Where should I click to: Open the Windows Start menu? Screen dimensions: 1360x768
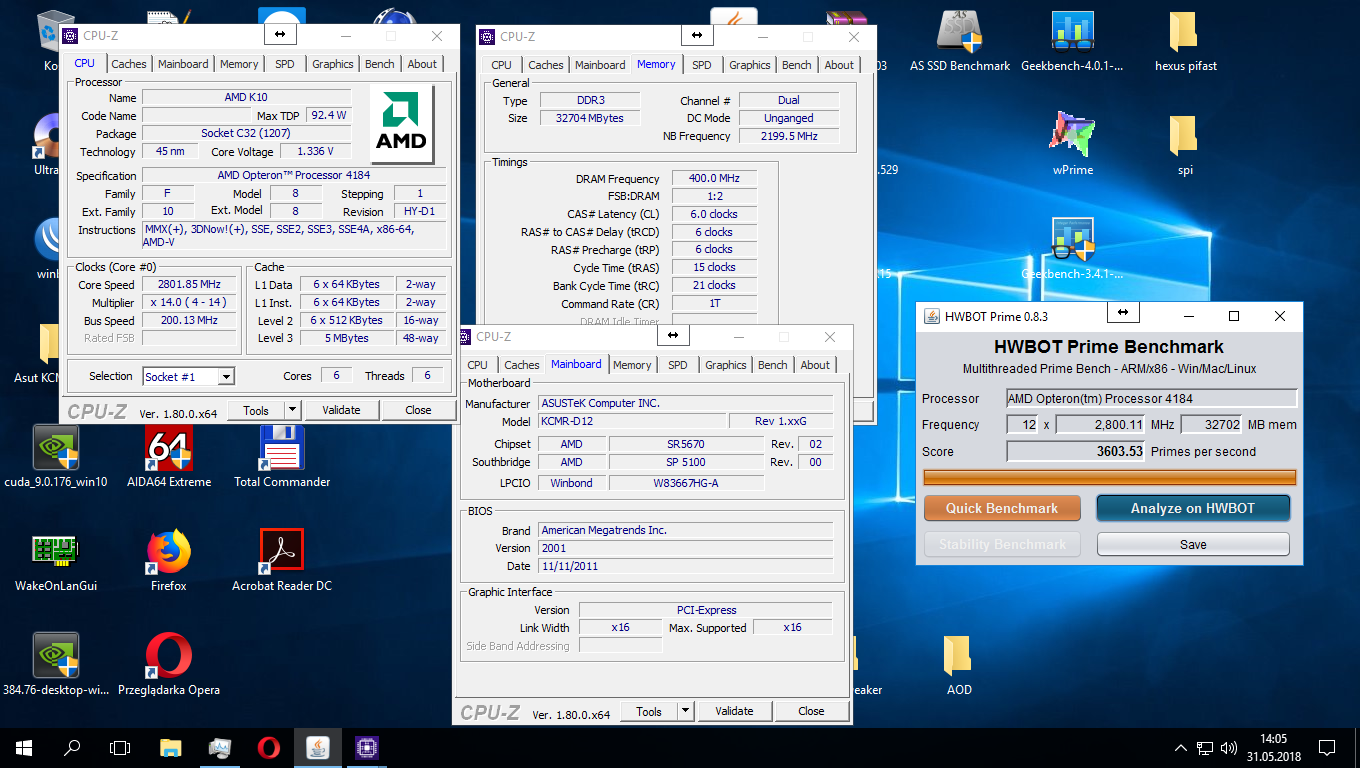coord(24,747)
